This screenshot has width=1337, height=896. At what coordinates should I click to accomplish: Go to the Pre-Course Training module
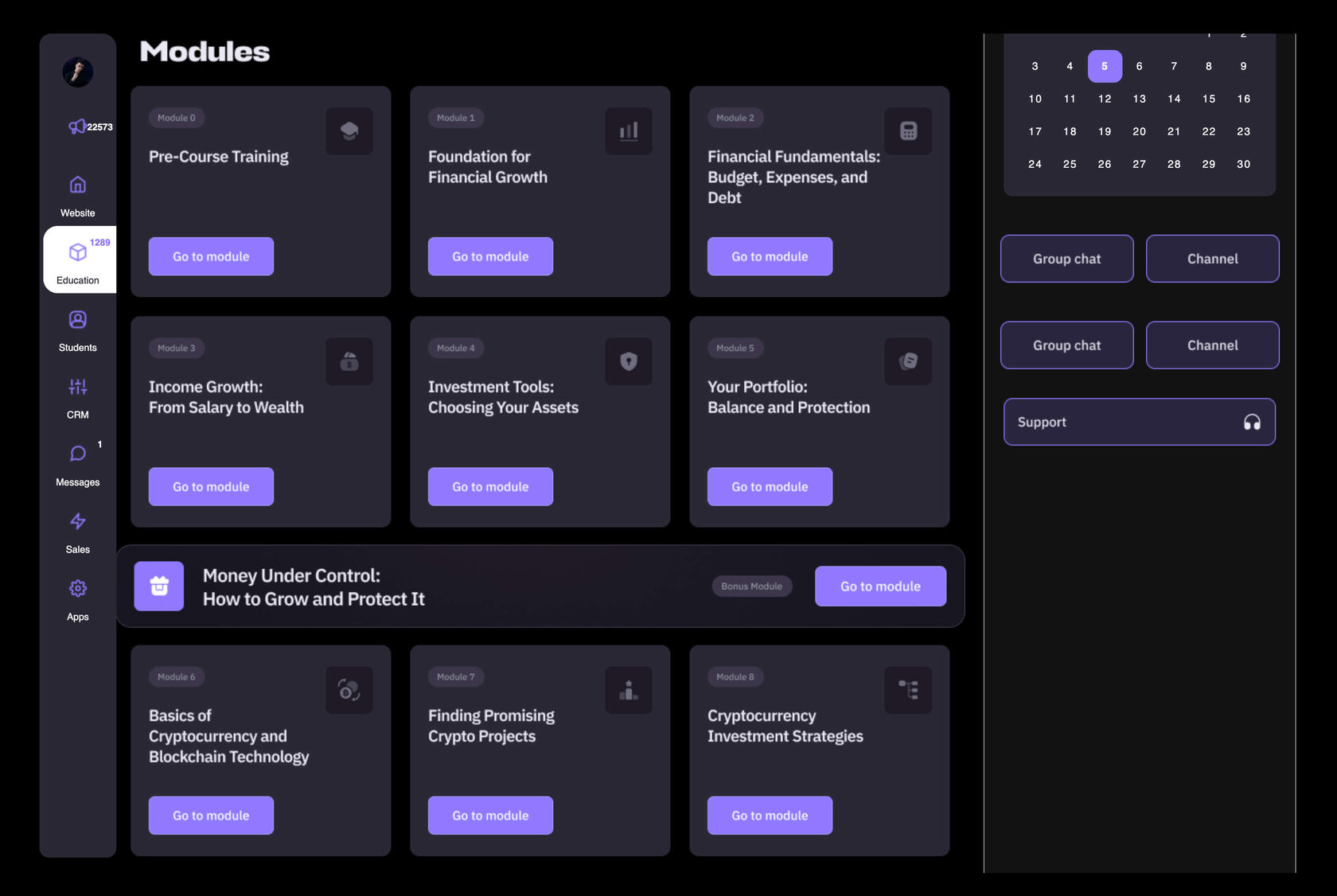211,256
